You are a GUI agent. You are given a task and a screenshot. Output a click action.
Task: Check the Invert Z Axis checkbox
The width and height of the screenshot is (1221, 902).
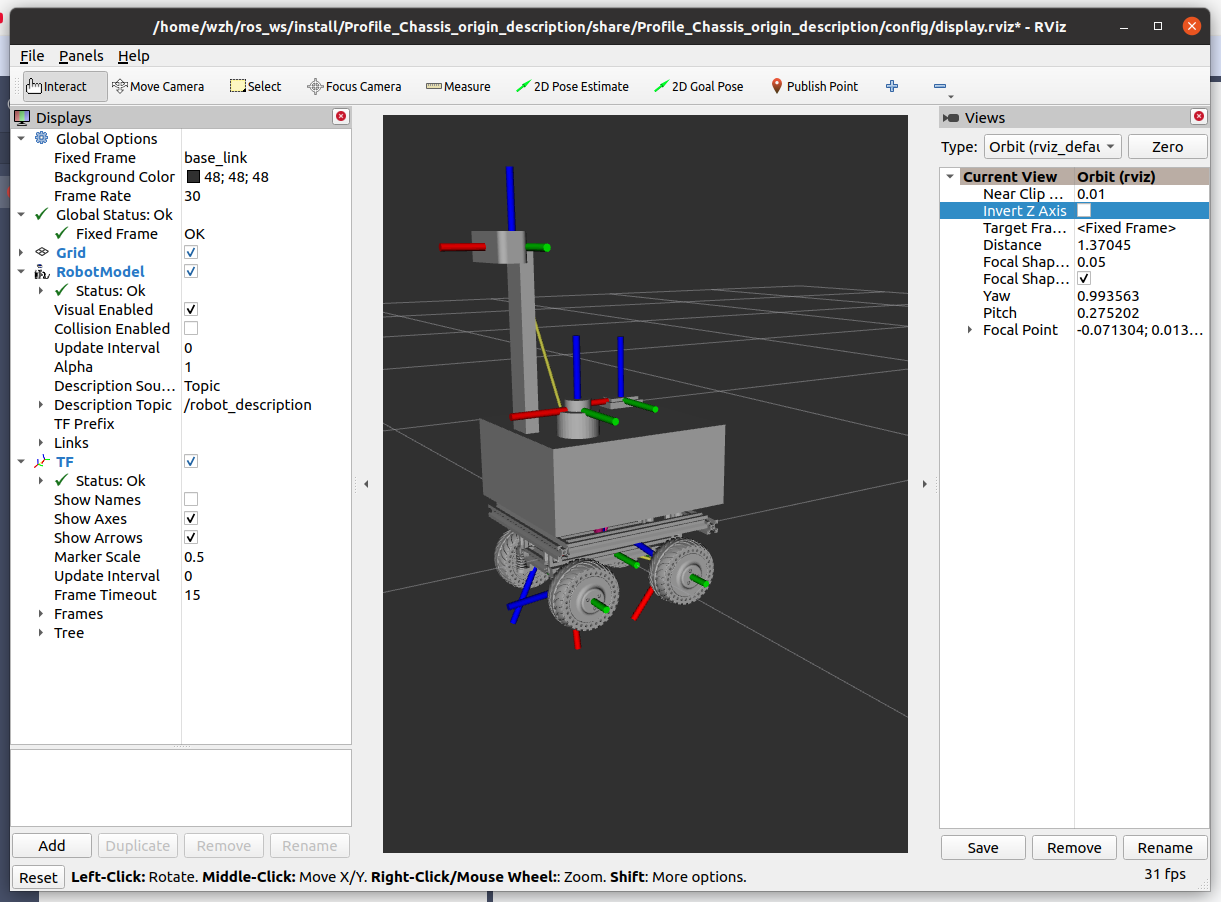(1084, 211)
